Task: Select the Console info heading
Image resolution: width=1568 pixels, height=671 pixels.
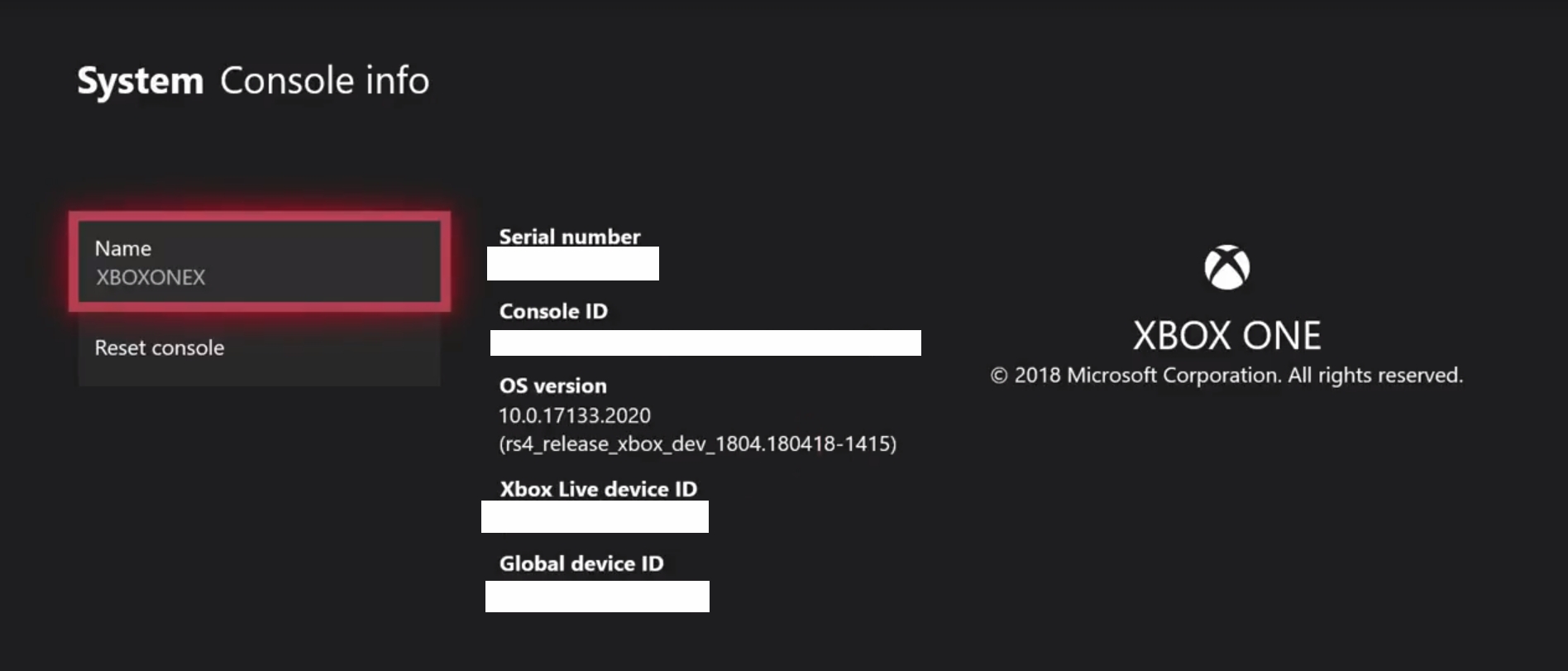Action: tap(324, 80)
